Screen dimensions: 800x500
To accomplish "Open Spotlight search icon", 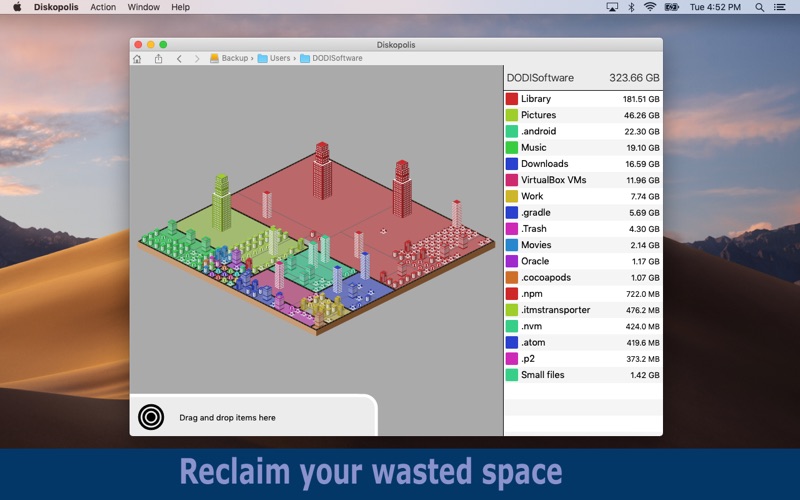I will coord(760,7).
